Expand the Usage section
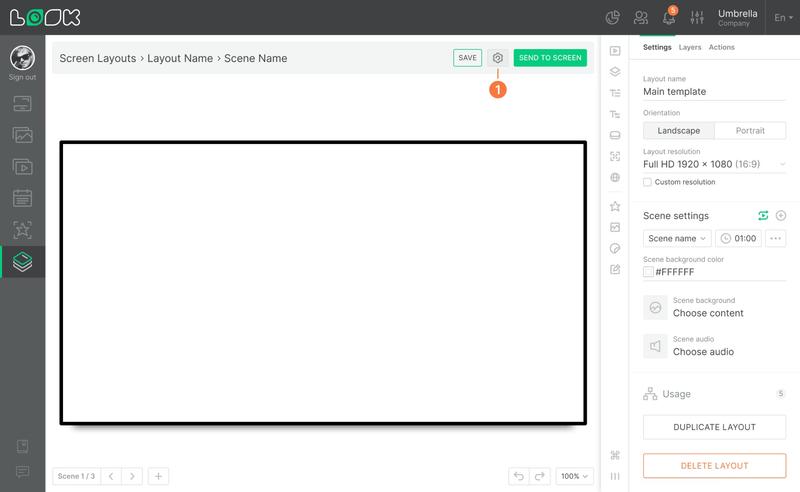 point(714,394)
